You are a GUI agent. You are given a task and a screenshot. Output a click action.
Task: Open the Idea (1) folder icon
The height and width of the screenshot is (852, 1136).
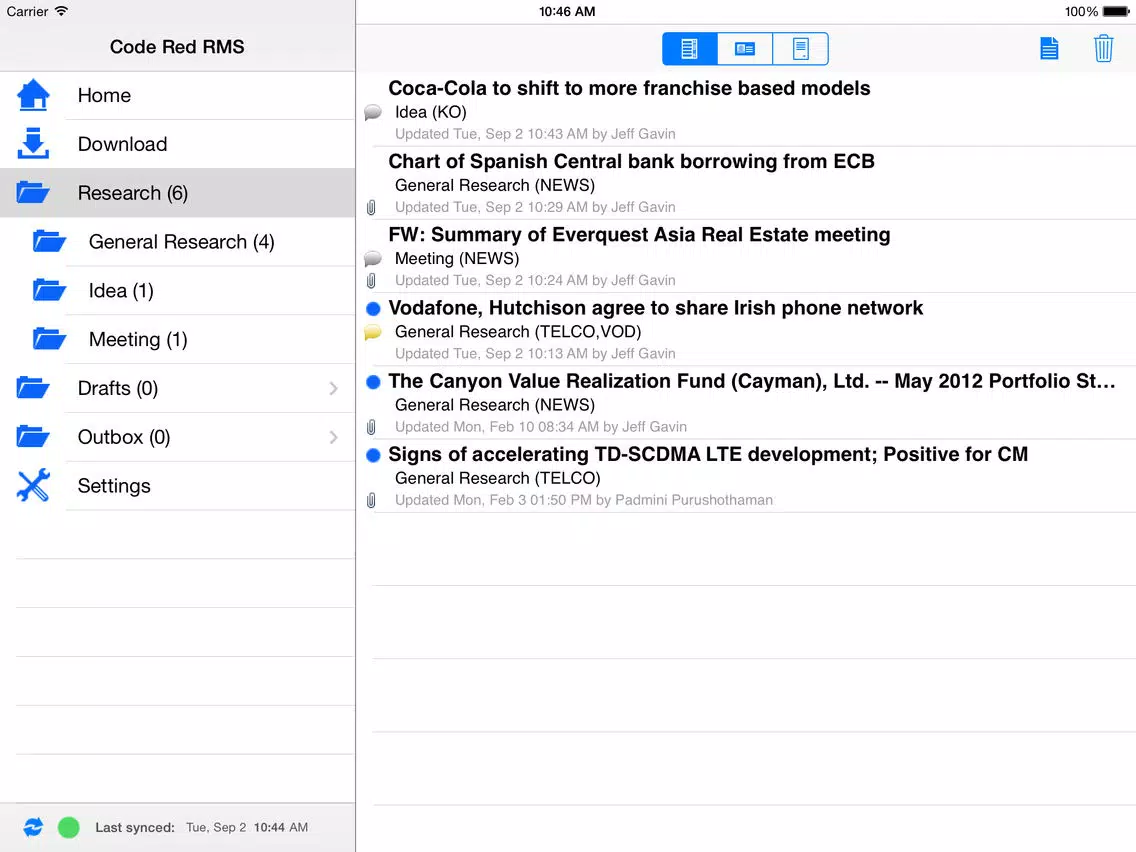(49, 291)
